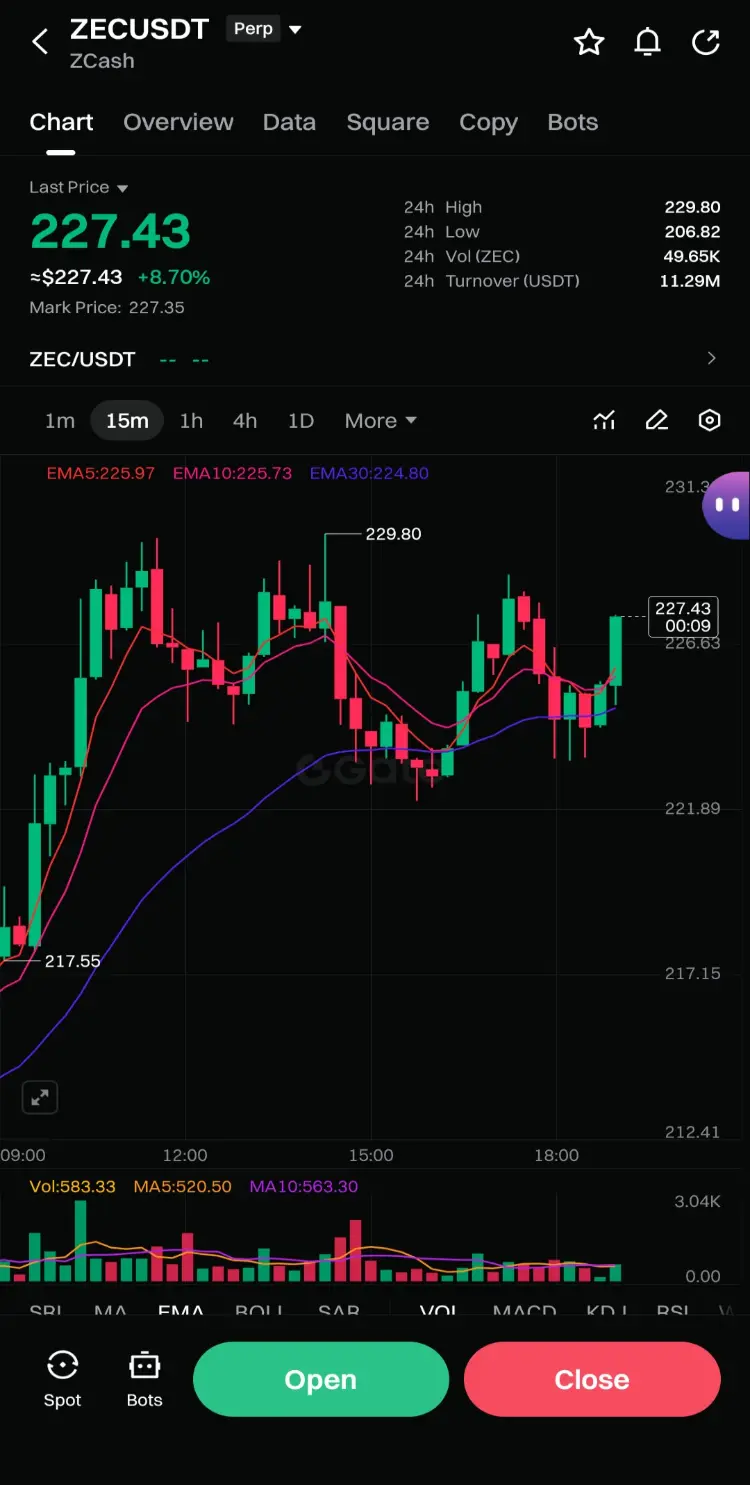The image size is (750, 1485).
Task: Tap the Mark Price 227.35 text
Action: tap(107, 307)
